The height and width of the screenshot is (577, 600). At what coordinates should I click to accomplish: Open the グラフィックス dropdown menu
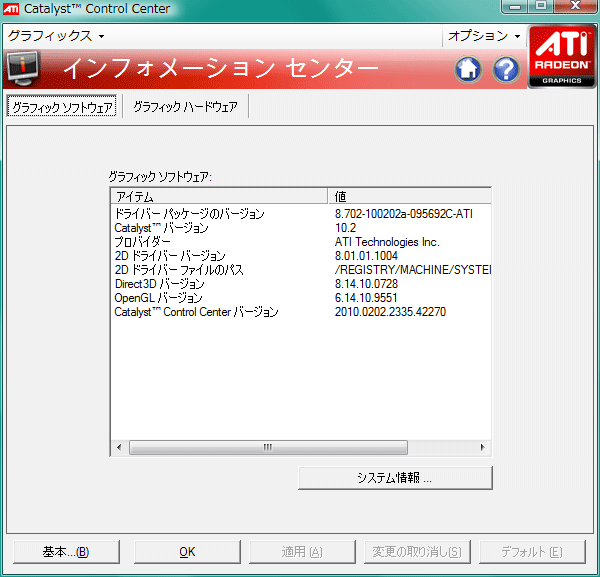[56, 36]
